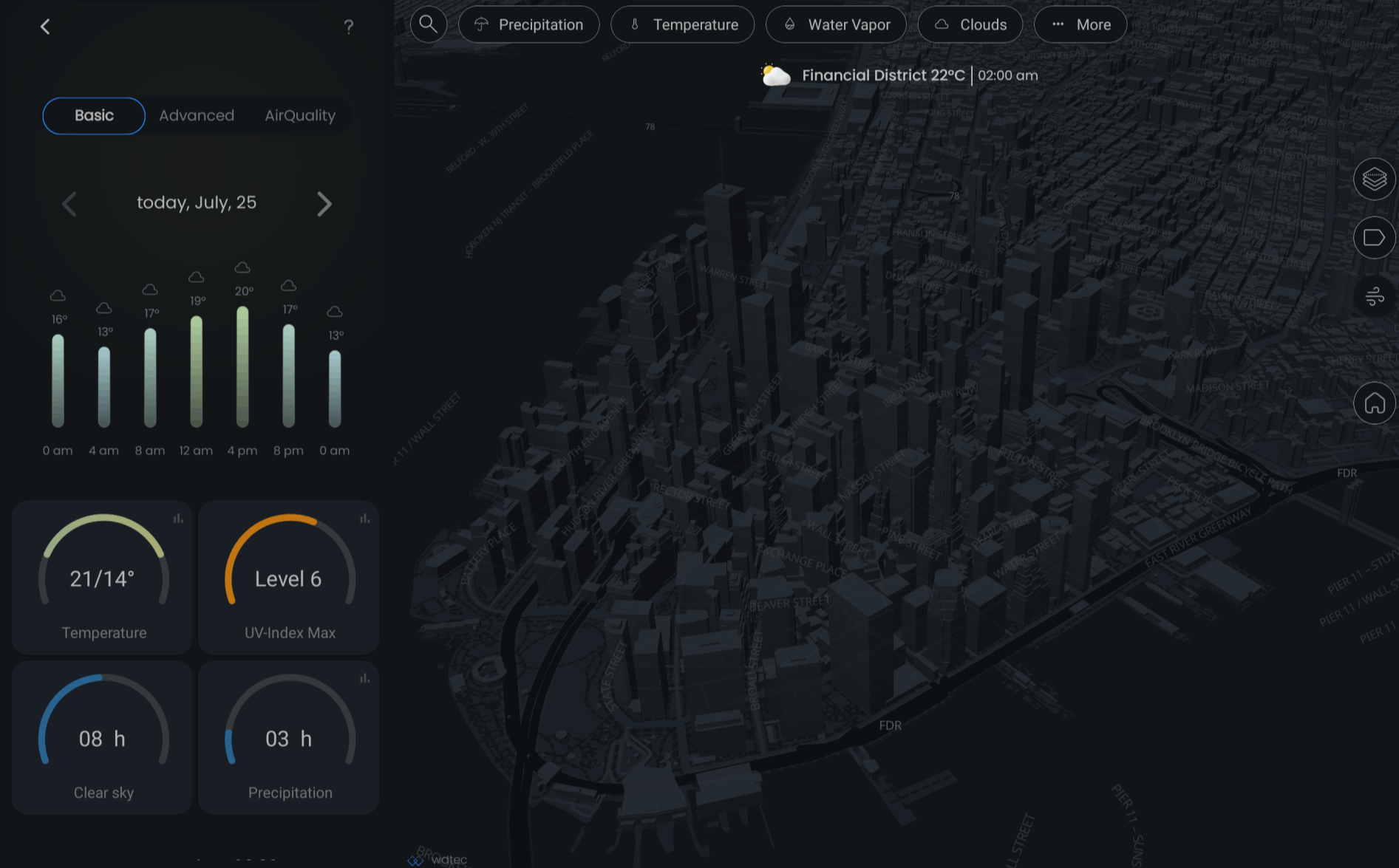
Task: Go to the next day with the right chevron
Action: tap(324, 204)
